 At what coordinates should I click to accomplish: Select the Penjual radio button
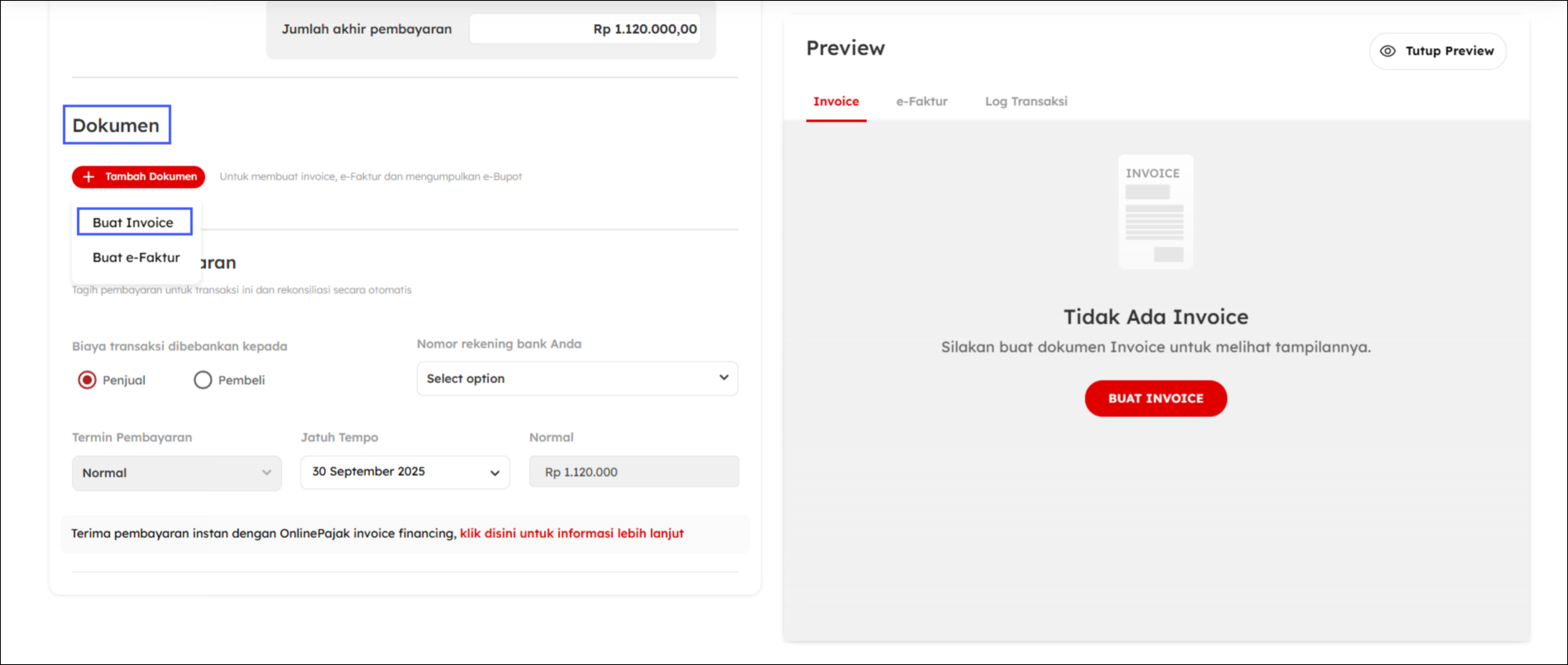tap(87, 380)
